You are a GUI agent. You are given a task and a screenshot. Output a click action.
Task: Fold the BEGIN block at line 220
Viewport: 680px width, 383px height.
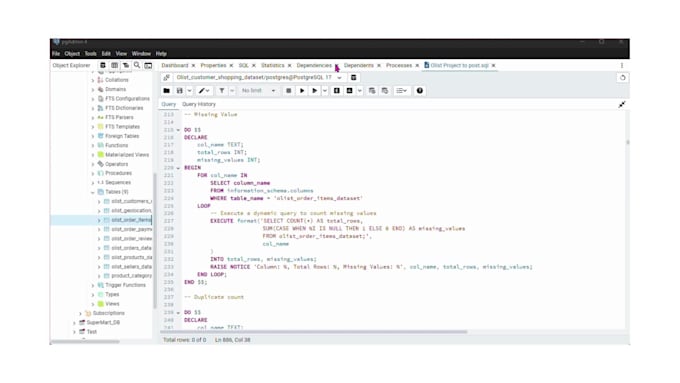pyautogui.click(x=178, y=168)
